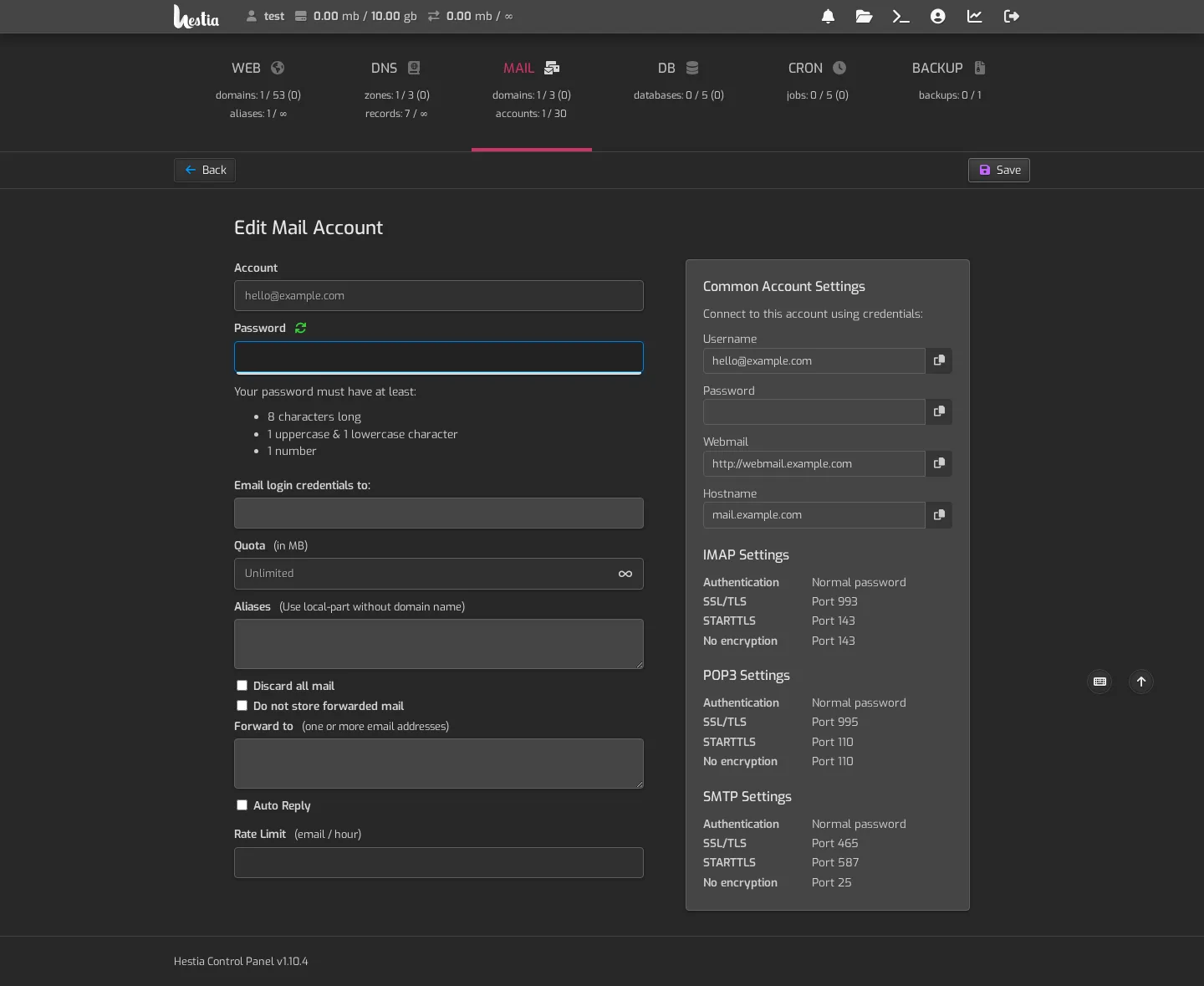Open the file manager folder icon

click(x=865, y=16)
